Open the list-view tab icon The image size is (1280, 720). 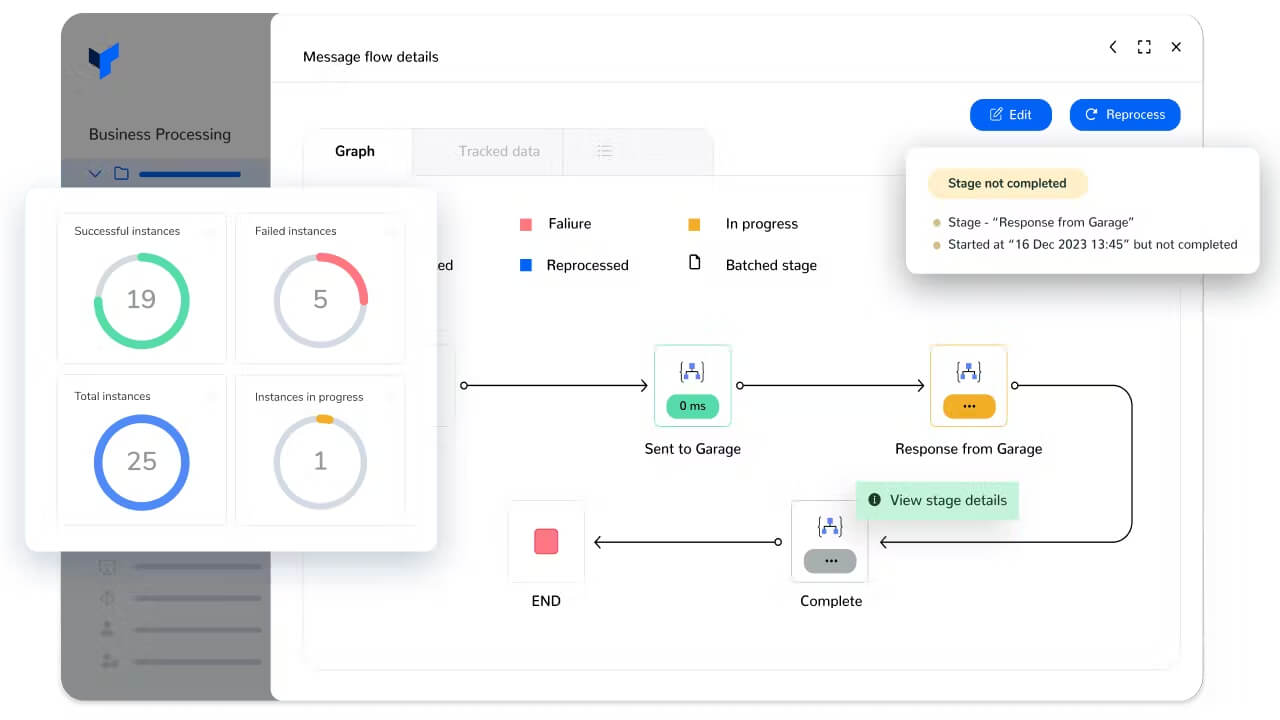coord(604,151)
